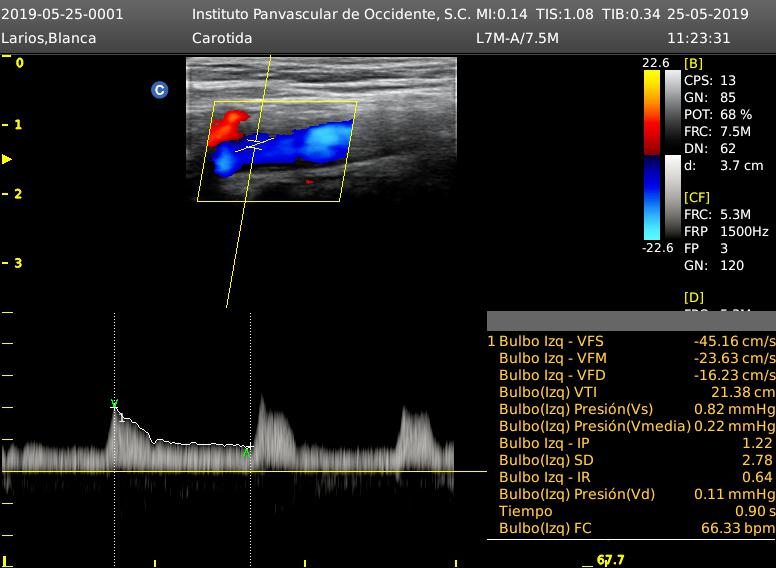Viewport: 776px width, 568px height.
Task: Click the CPS: 13 parameter
Action: pyautogui.click(x=710, y=80)
